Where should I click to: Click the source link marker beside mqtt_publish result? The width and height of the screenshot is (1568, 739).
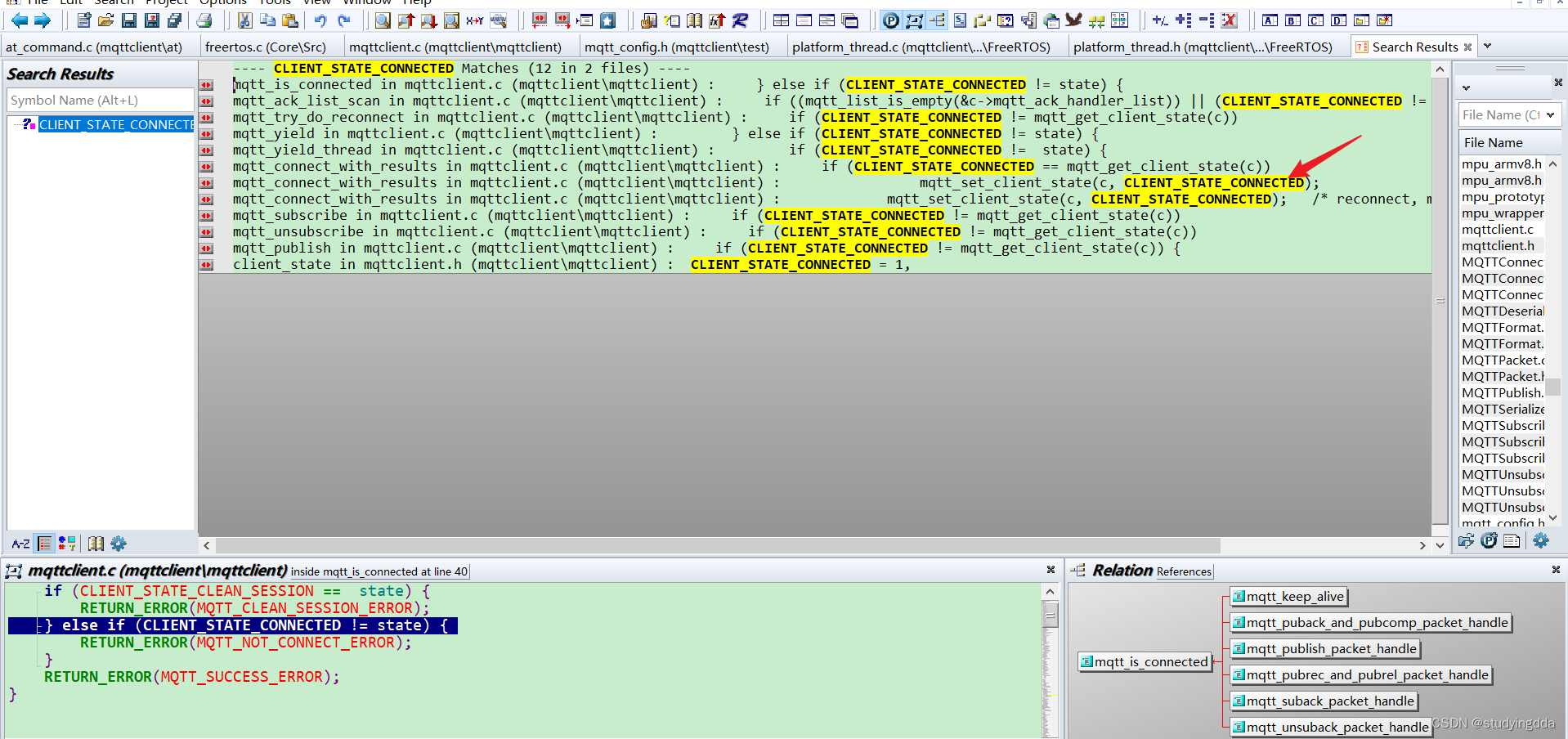coord(207,249)
